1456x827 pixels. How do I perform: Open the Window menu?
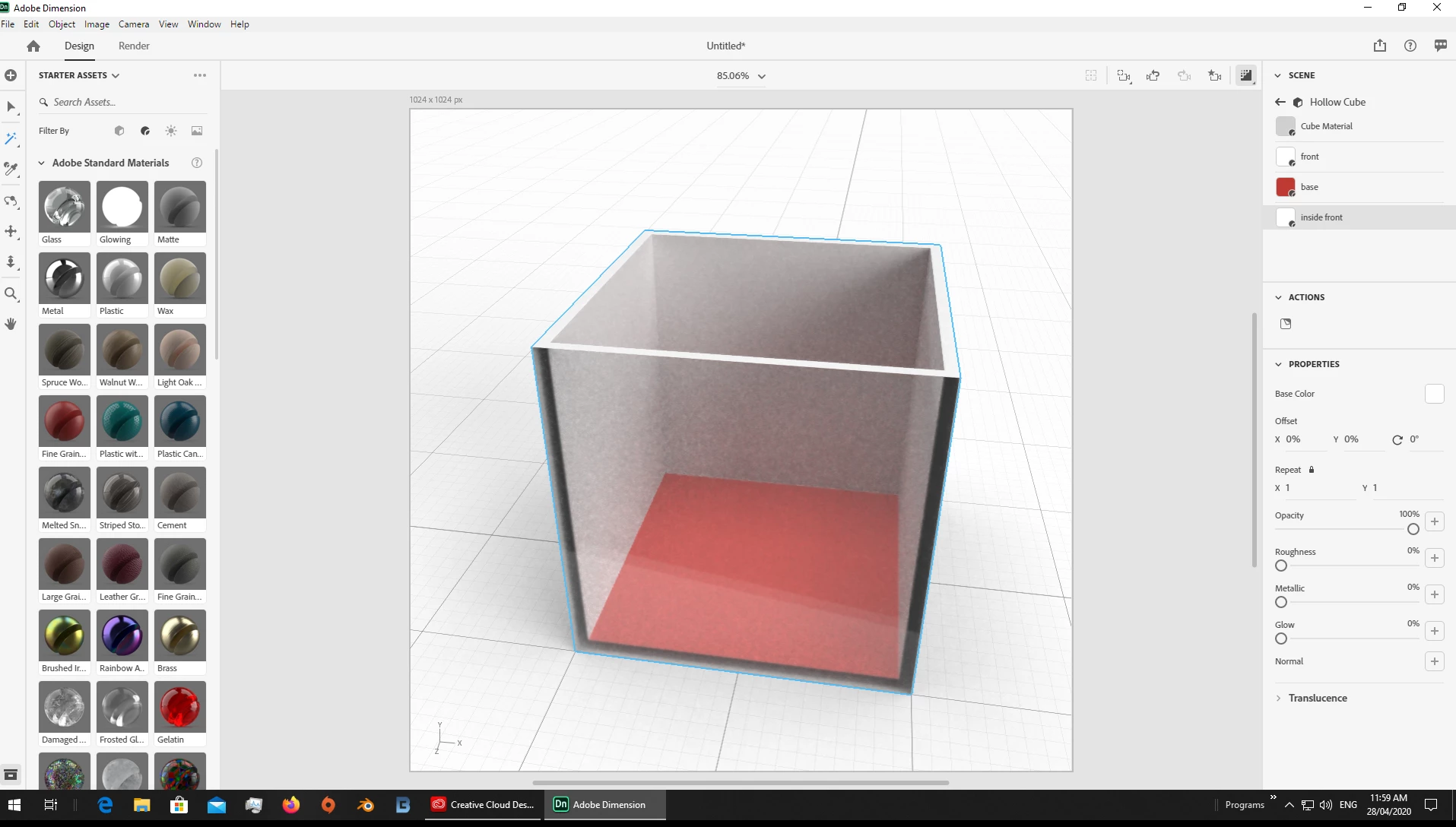205,24
